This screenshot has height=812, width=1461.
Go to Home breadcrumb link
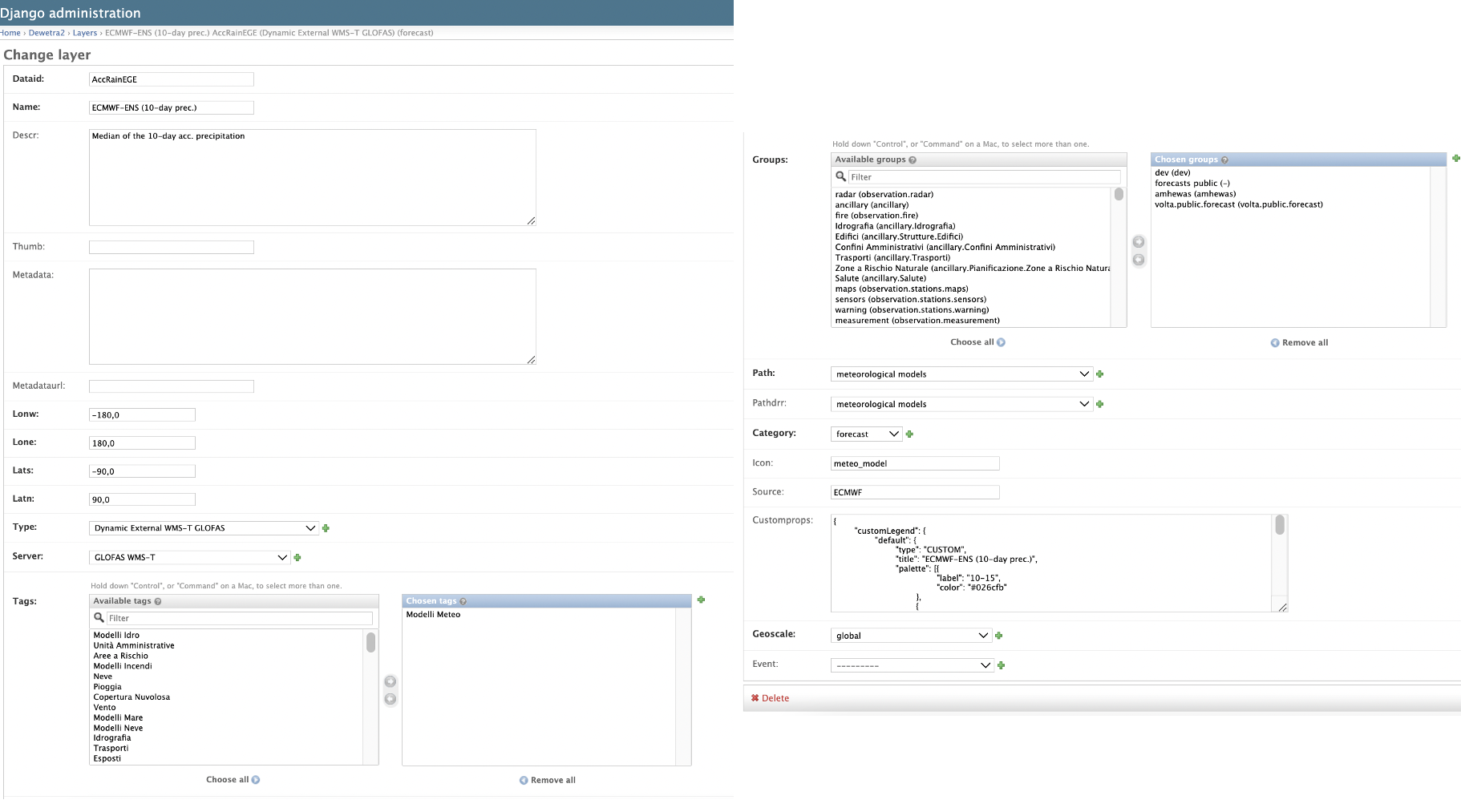coord(10,33)
